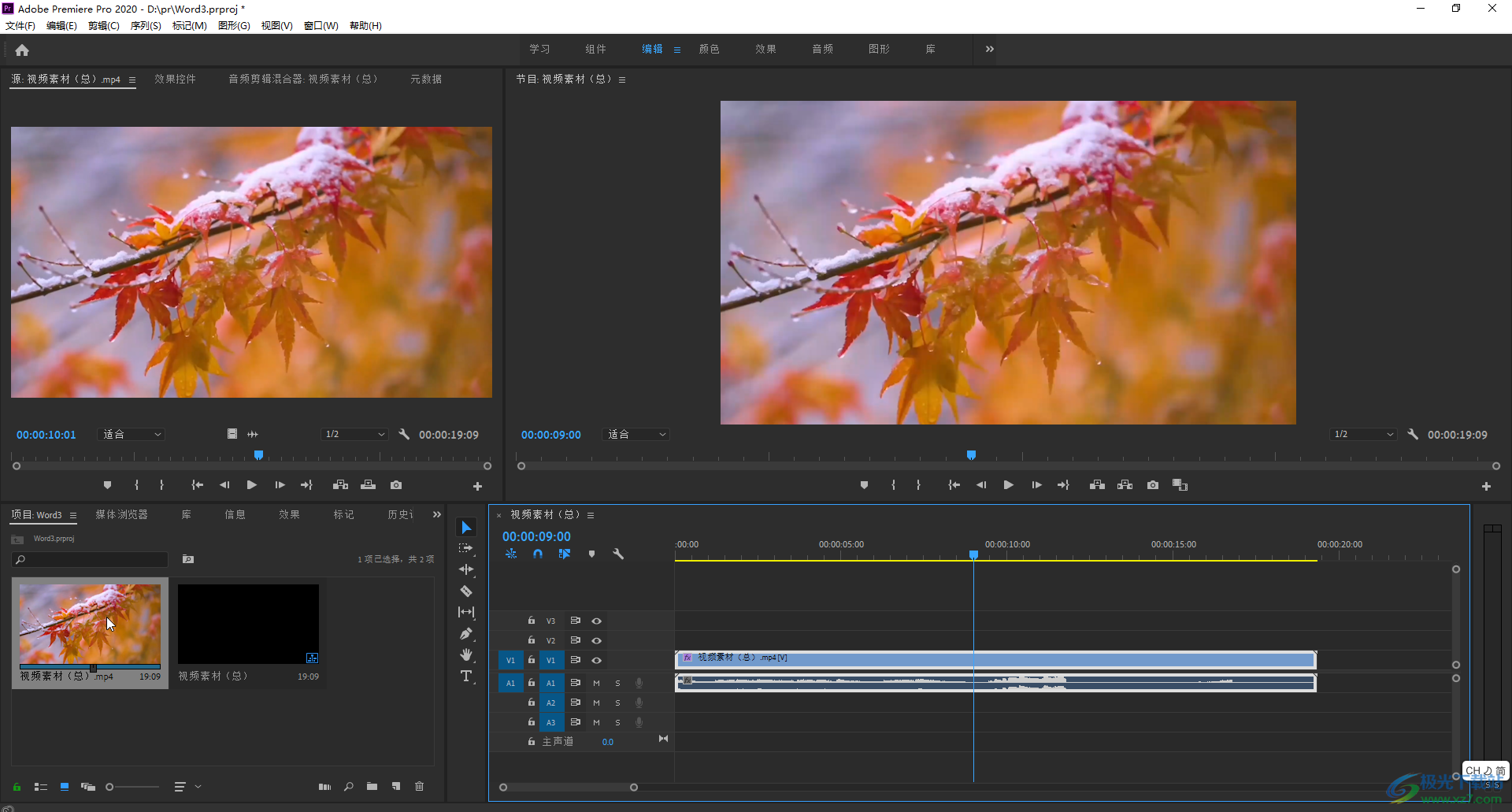Toggle sync lock on track V2
This screenshot has height=812, width=1512.
click(576, 640)
